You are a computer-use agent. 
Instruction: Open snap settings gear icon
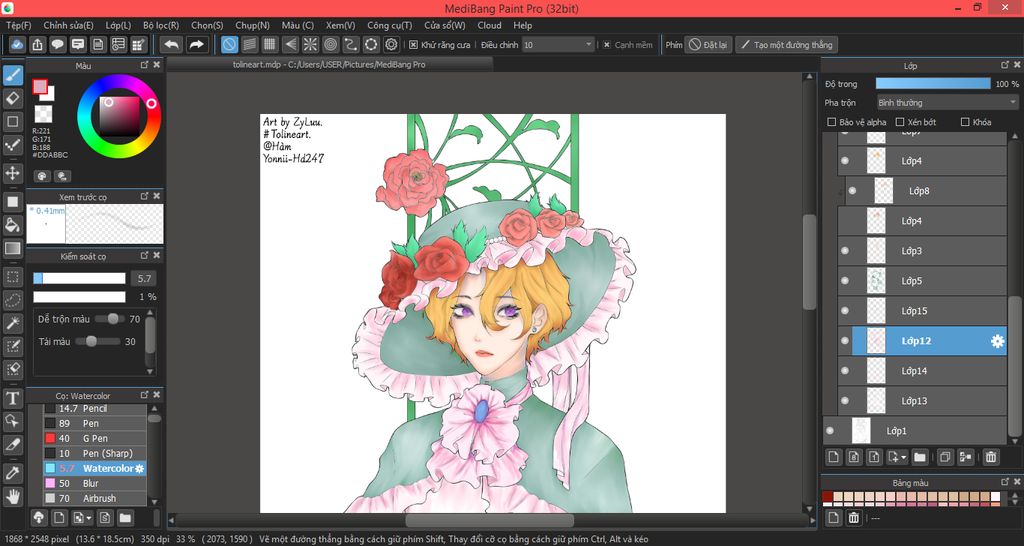point(391,44)
